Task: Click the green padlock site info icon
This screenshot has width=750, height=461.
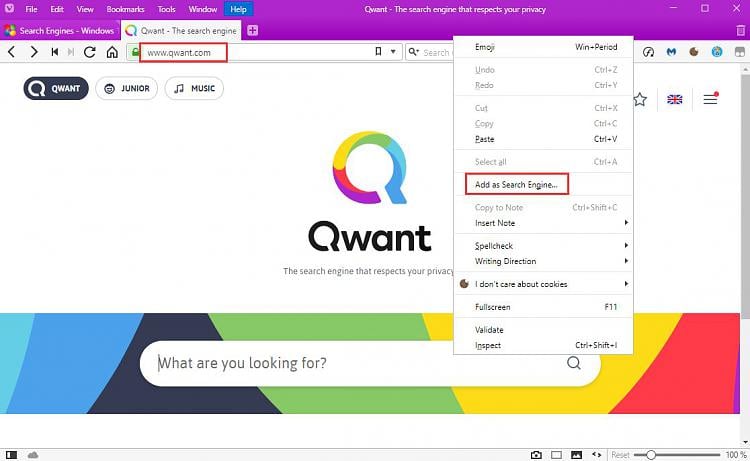Action: pos(135,52)
